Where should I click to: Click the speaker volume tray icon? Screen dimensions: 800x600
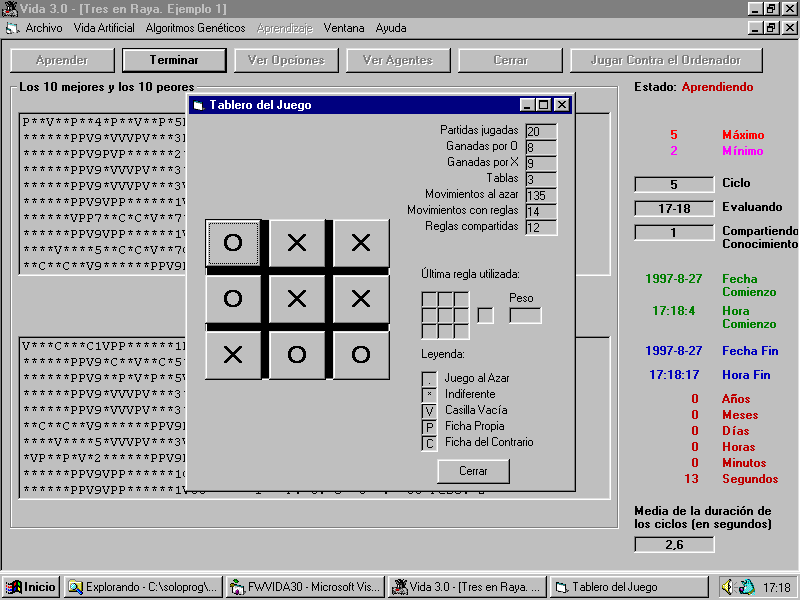point(728,587)
